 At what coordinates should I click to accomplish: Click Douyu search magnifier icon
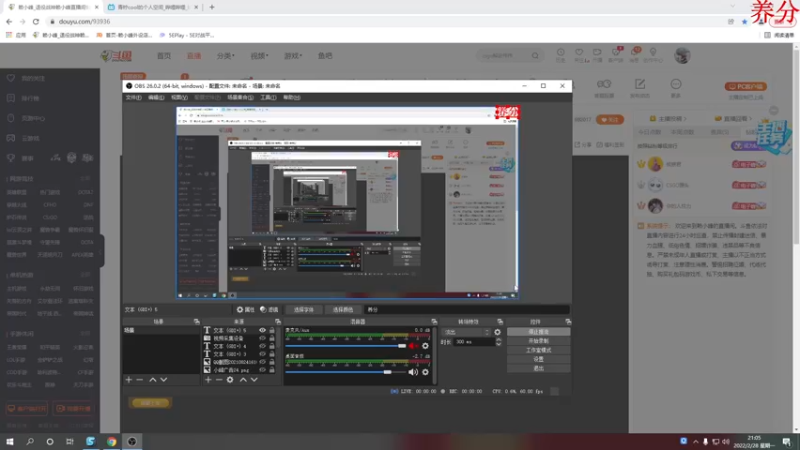click(535, 56)
